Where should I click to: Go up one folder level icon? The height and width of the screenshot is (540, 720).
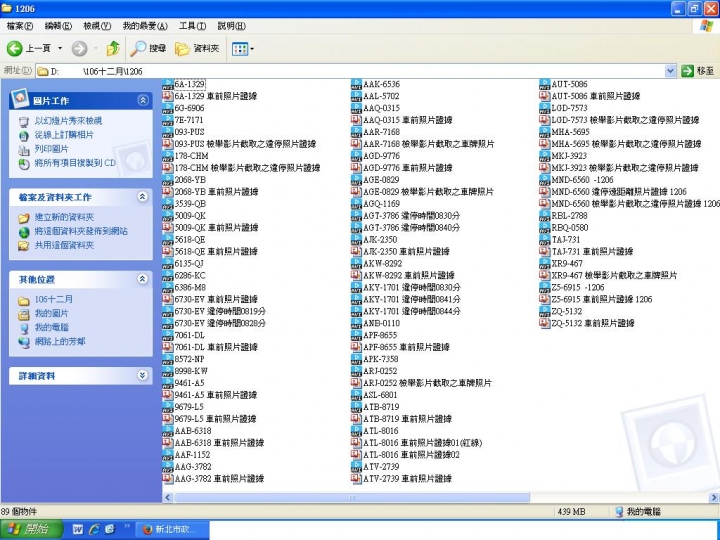point(113,48)
